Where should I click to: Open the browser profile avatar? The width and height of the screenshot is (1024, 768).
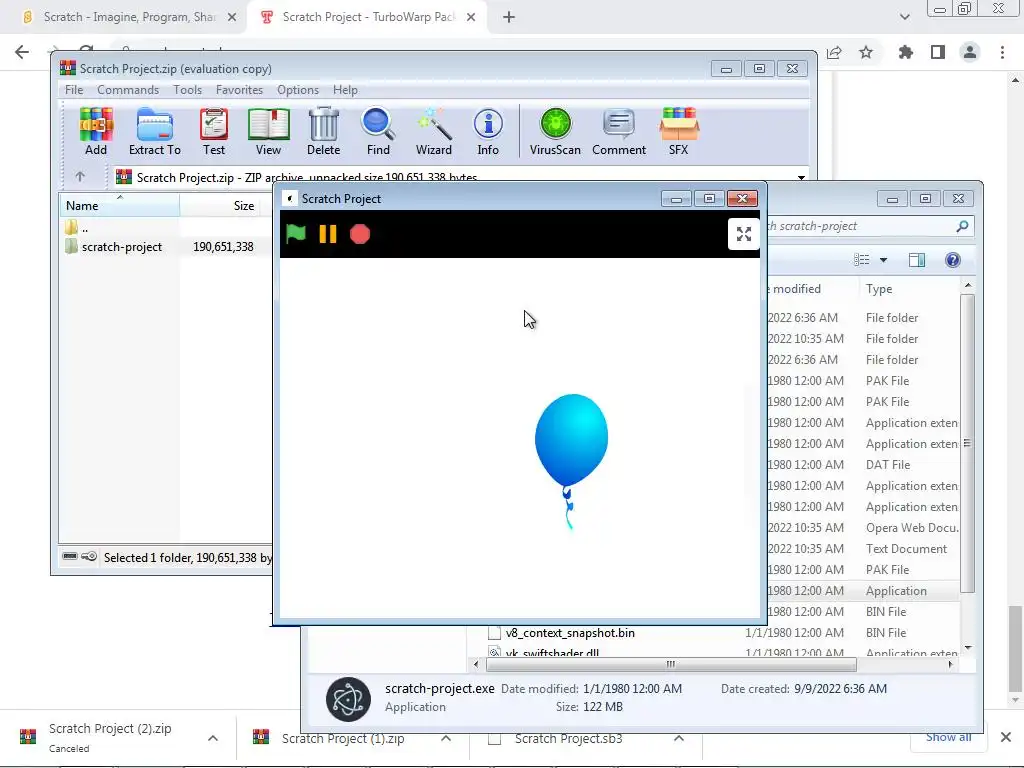click(x=970, y=52)
